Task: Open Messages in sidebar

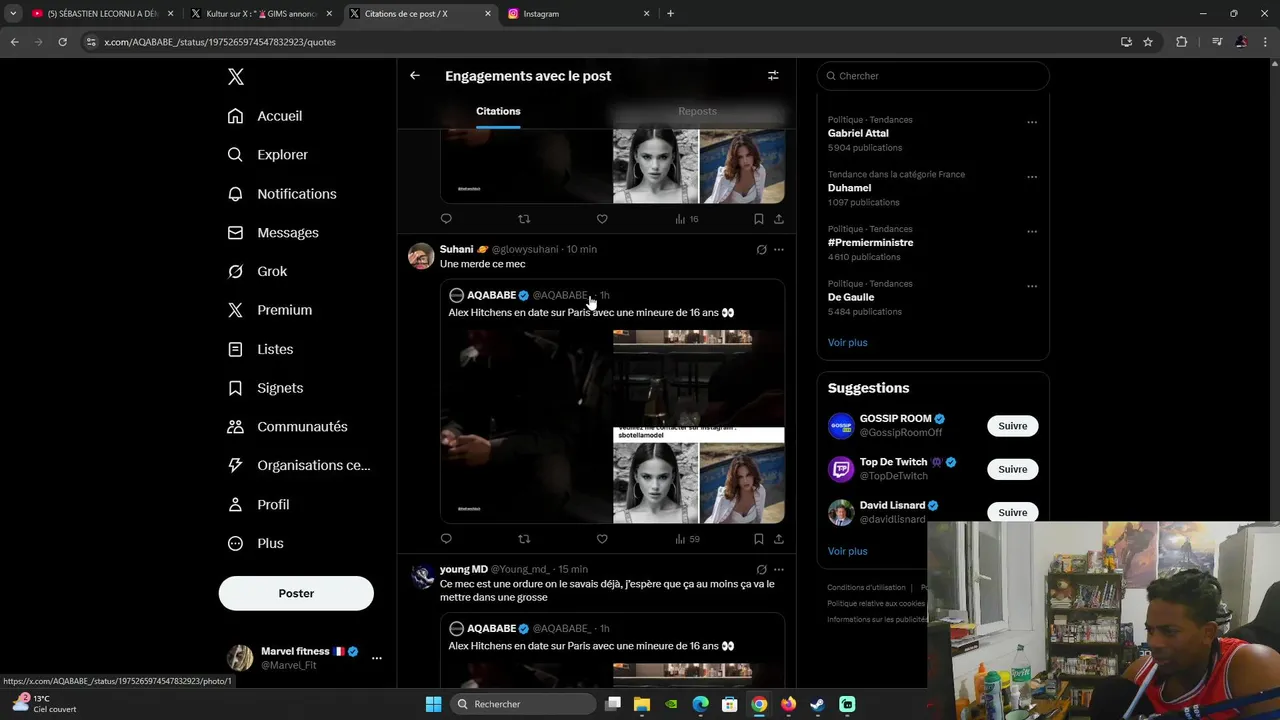Action: click(273, 233)
